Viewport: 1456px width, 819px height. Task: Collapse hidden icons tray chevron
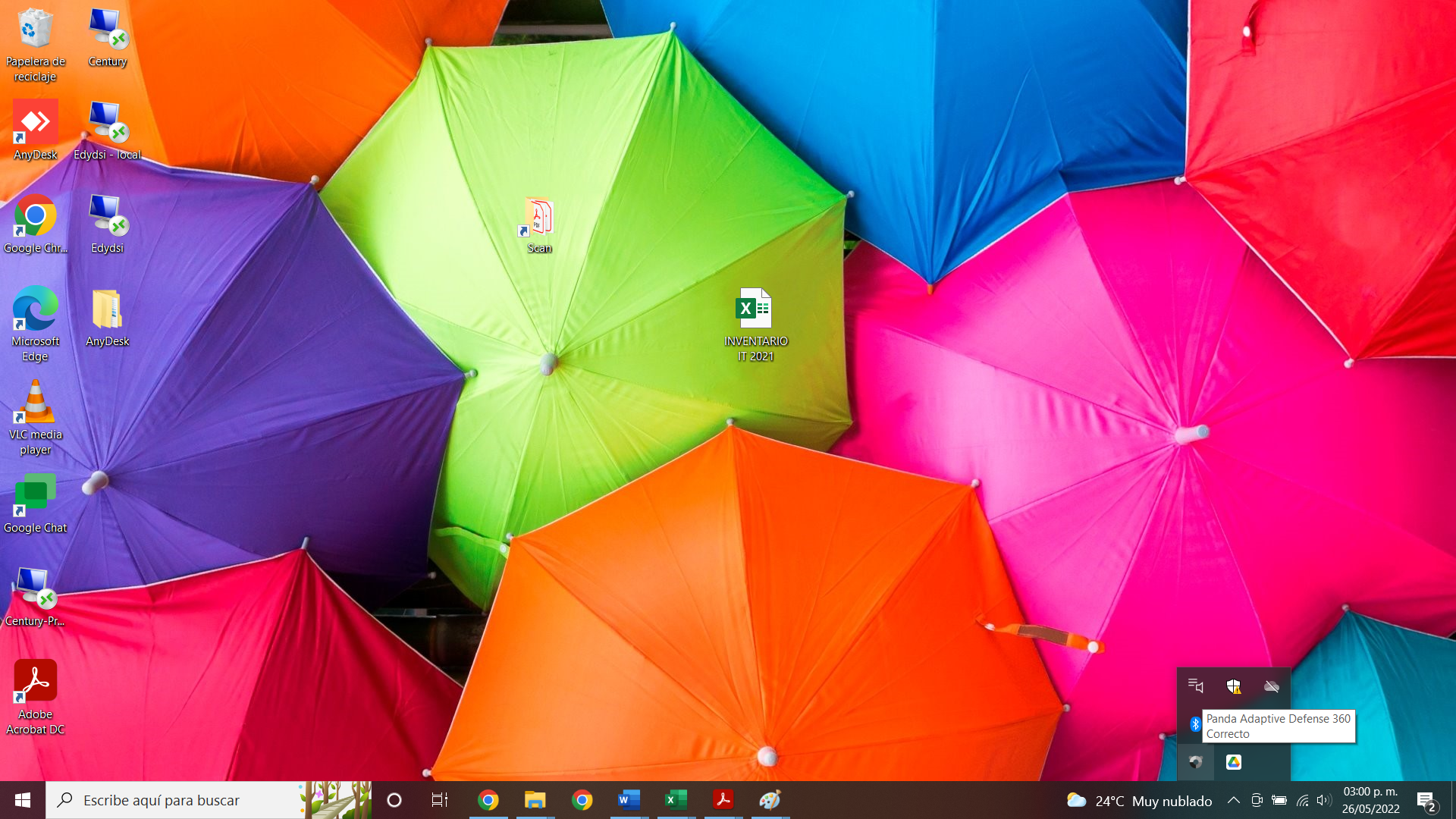[1234, 800]
